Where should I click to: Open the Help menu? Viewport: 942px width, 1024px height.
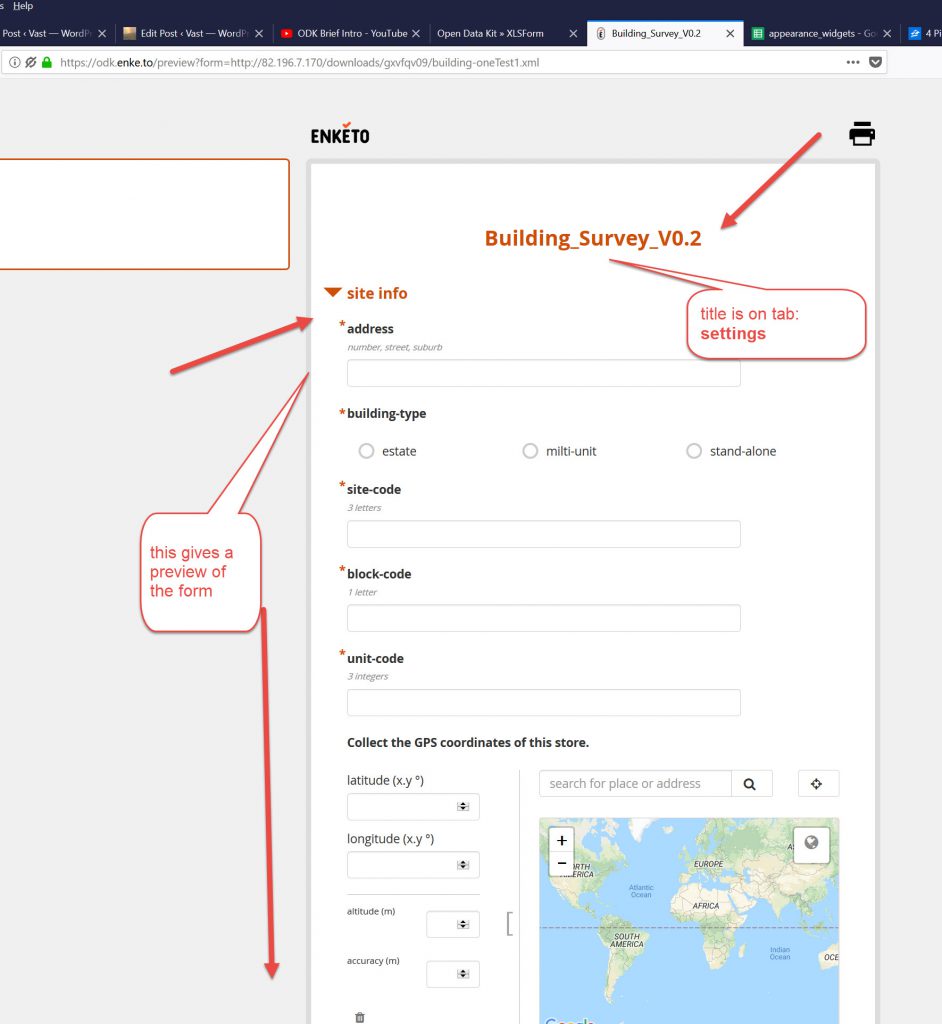(x=23, y=6)
